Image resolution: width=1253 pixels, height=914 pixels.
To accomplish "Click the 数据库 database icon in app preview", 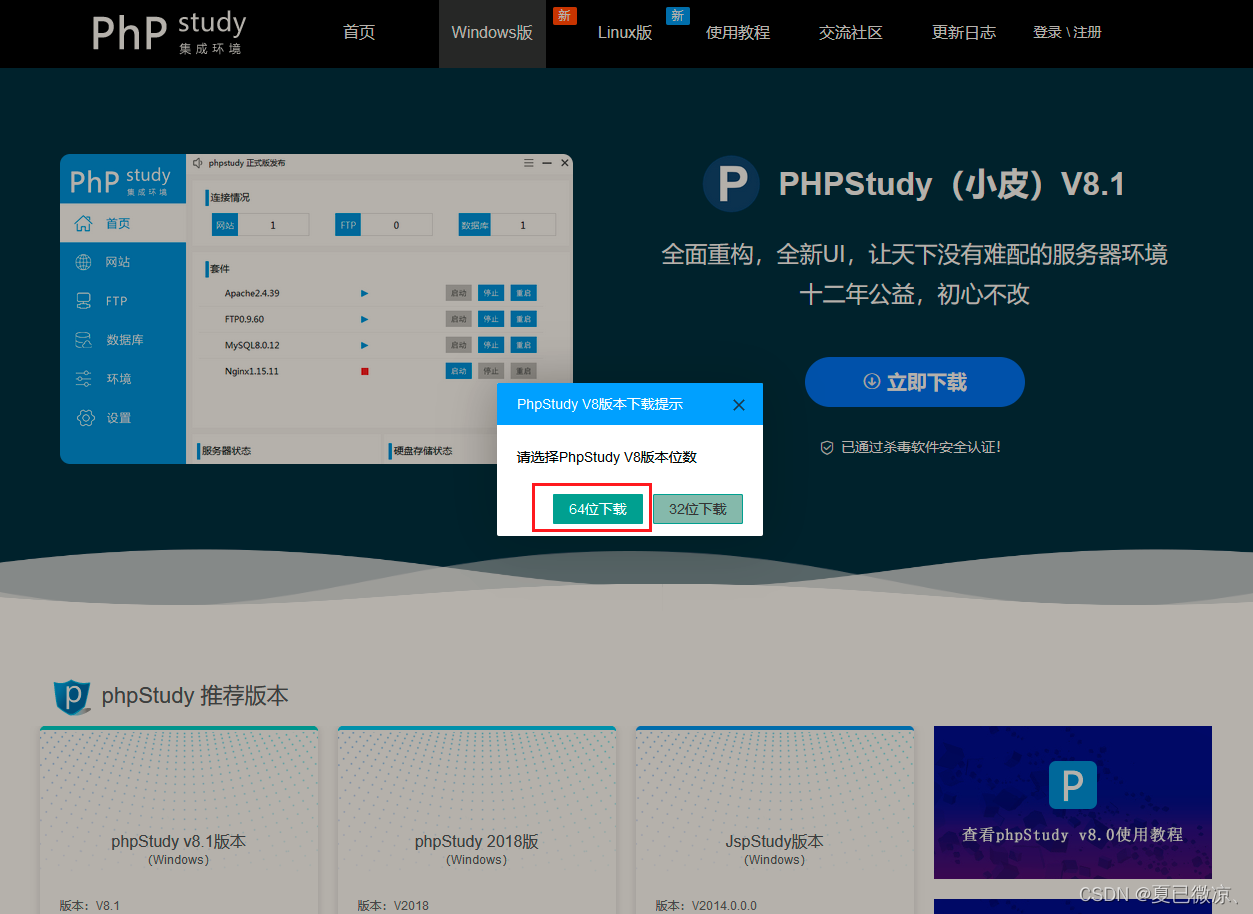I will click(x=84, y=340).
